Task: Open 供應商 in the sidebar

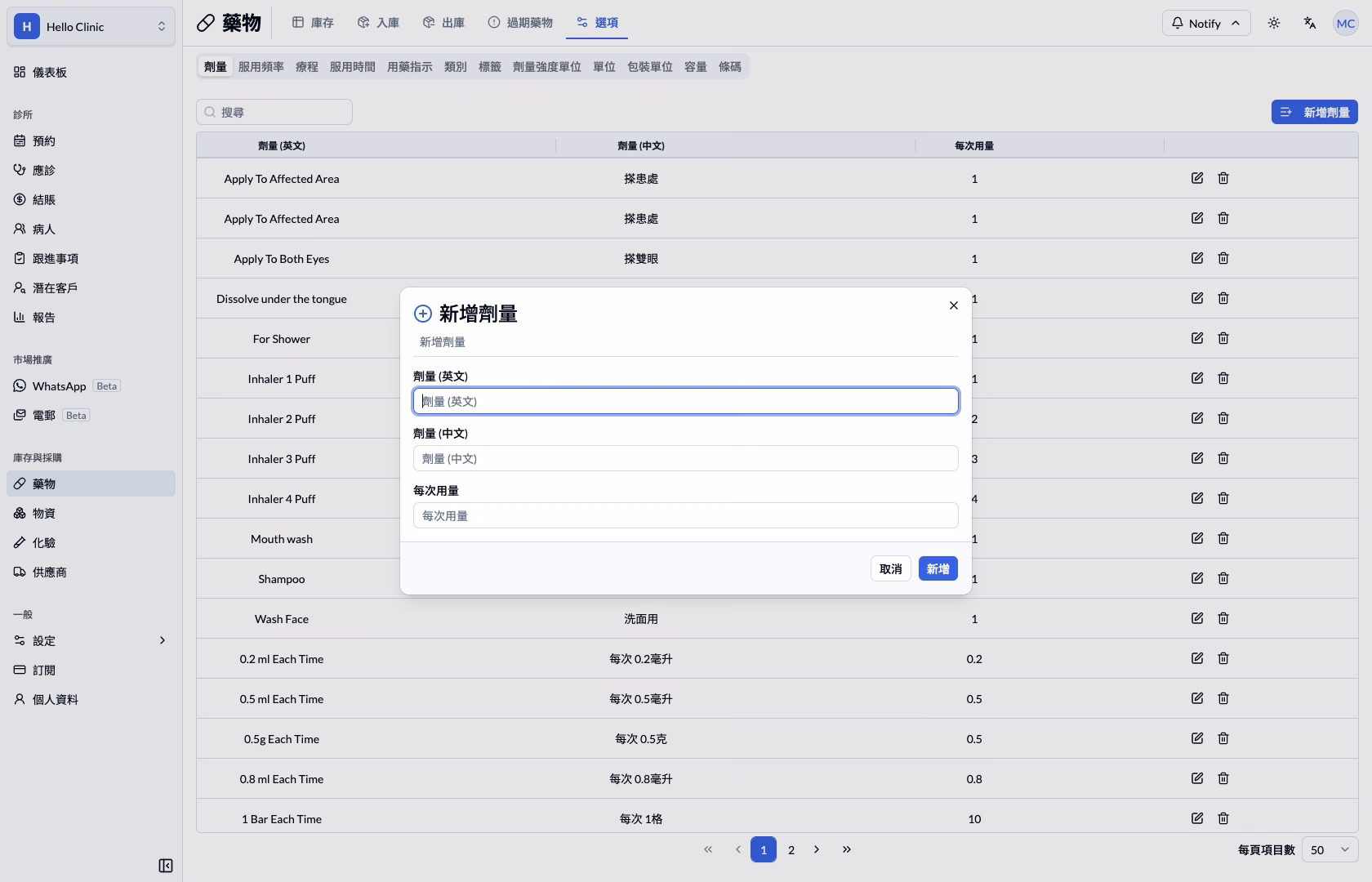Action: tap(91, 572)
